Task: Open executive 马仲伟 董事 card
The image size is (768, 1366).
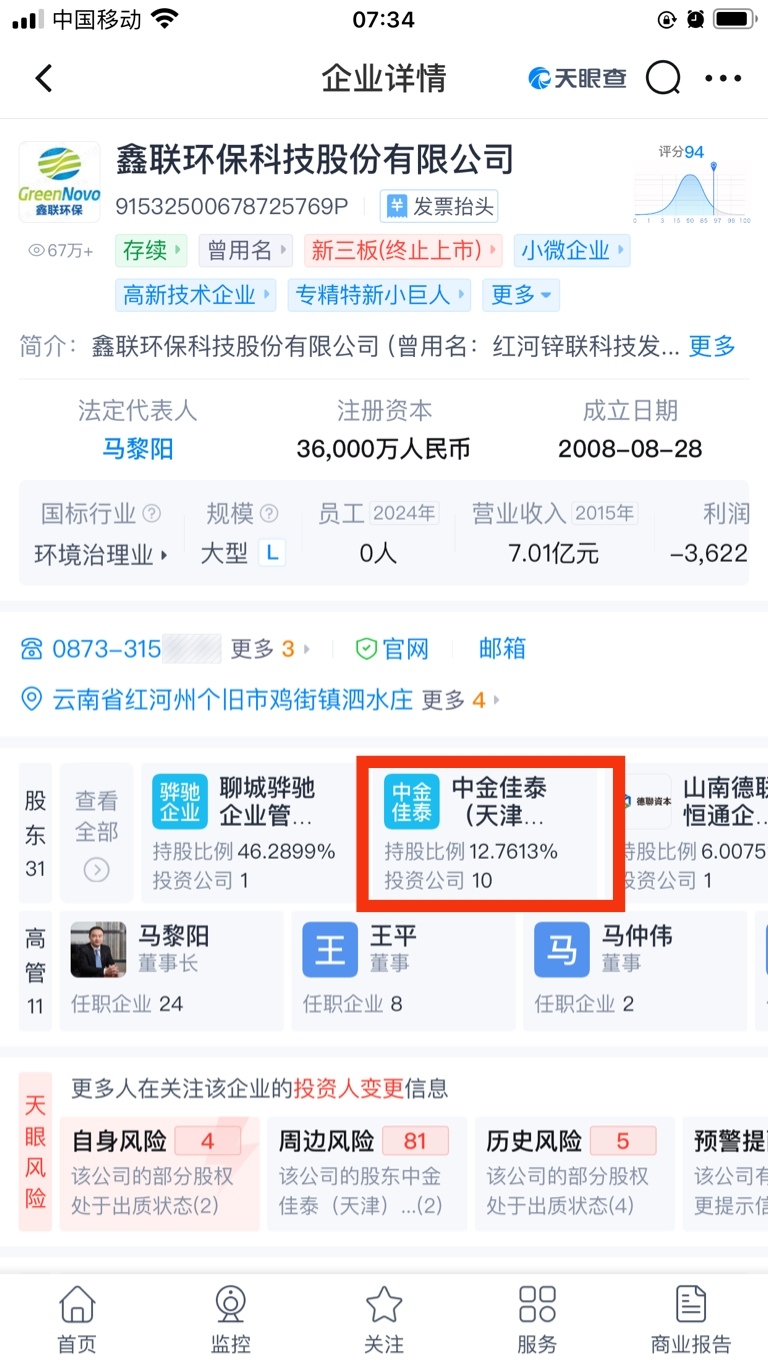Action: [x=634, y=970]
